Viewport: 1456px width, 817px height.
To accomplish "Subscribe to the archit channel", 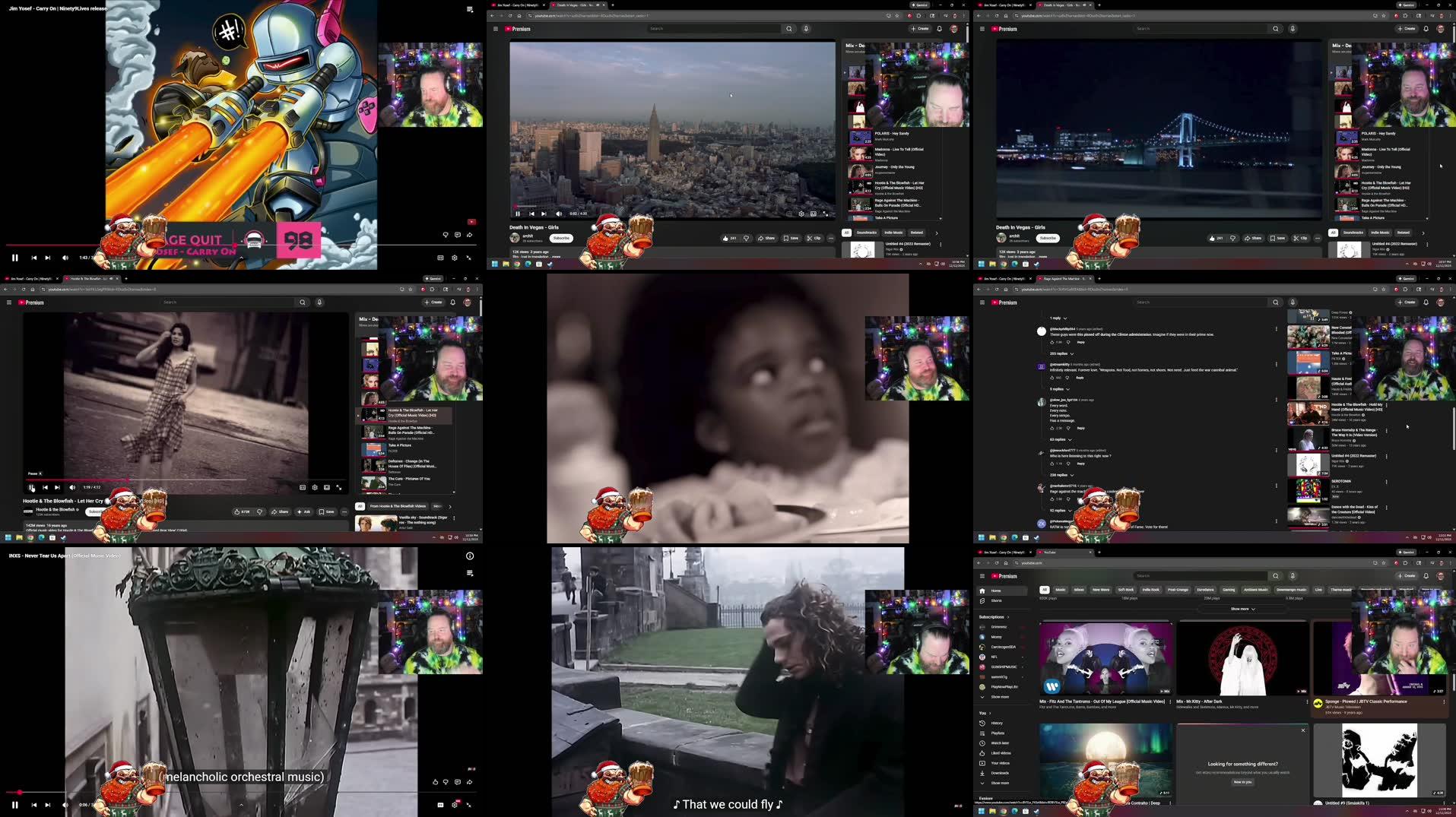I will pyautogui.click(x=561, y=238).
